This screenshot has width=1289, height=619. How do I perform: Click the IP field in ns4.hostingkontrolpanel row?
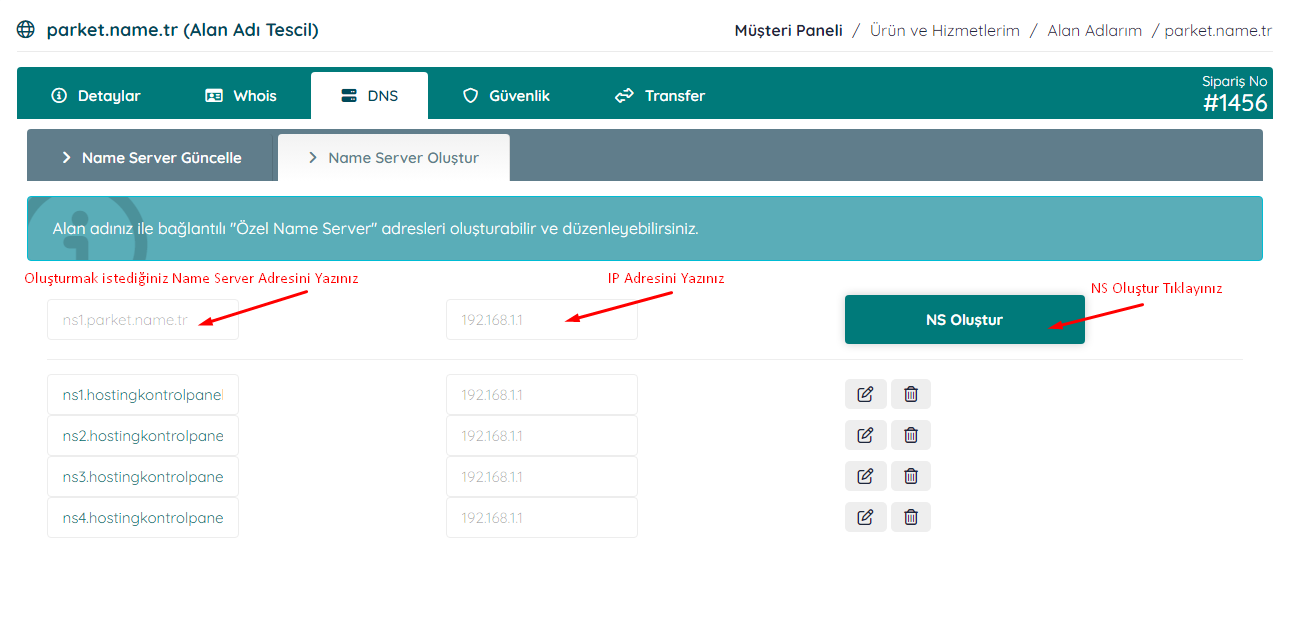click(x=542, y=517)
